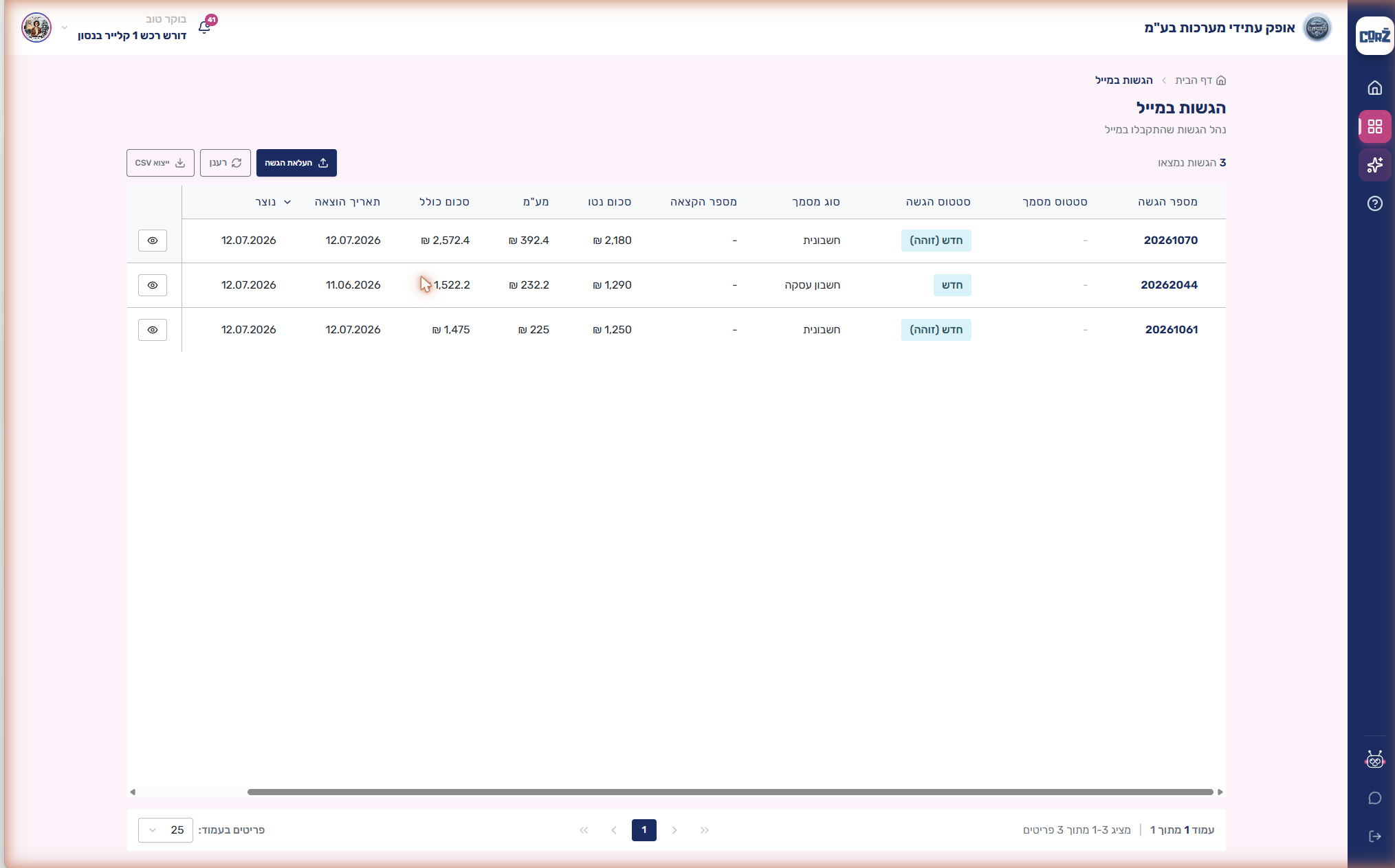Click חדש (זוהה) badge in row 20261061
This screenshot has width=1395, height=868.
click(936, 330)
